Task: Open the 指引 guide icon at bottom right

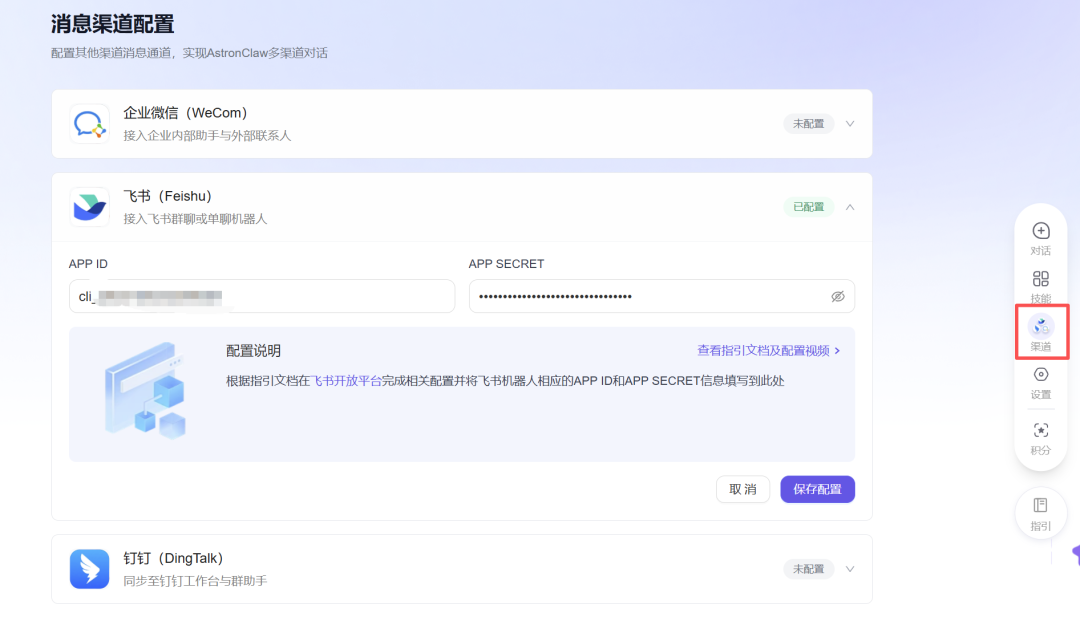Action: coord(1040,512)
